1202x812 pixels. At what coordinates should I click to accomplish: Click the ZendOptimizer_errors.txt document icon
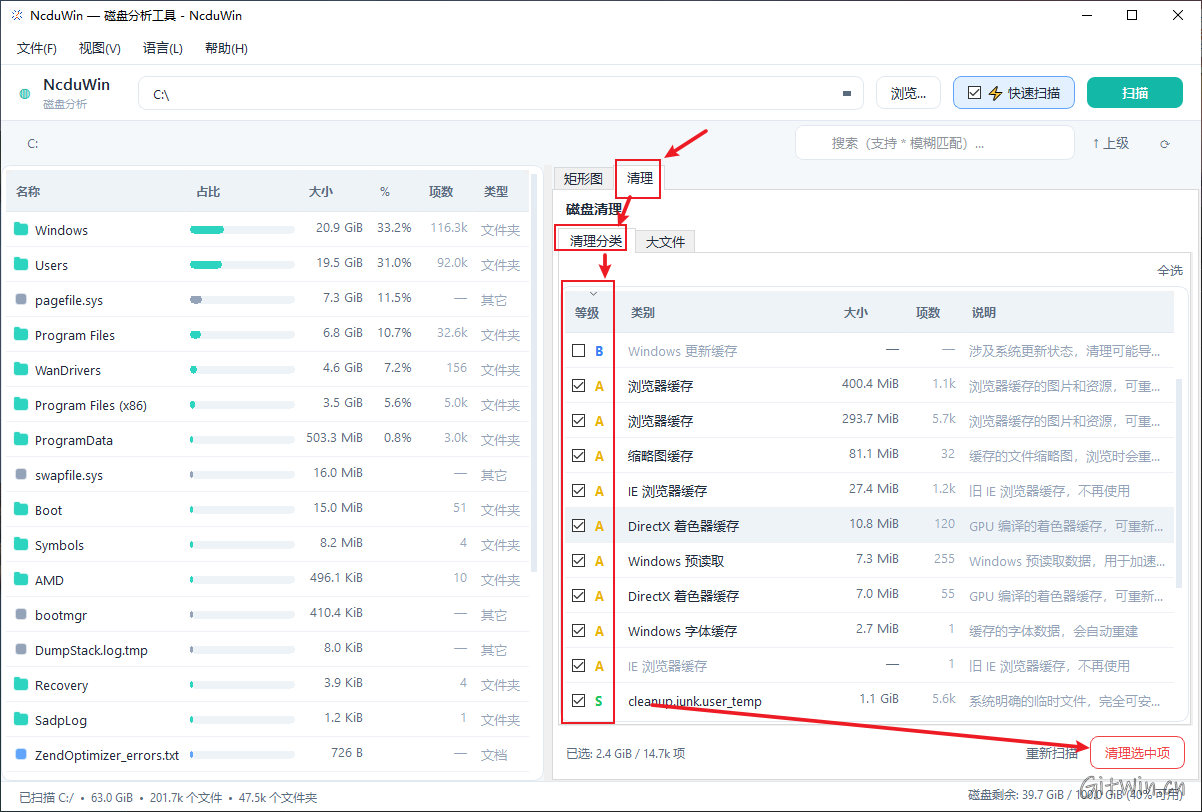(21, 754)
